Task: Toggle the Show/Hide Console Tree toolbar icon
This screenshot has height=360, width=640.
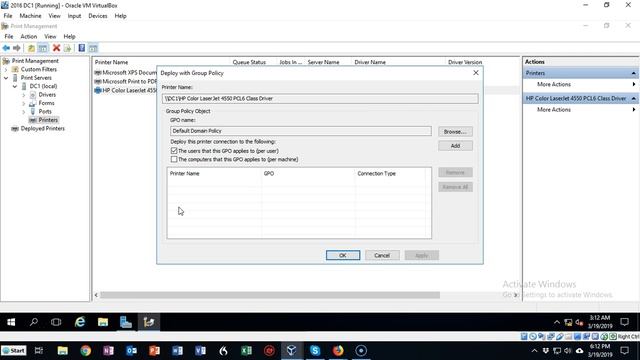Action: (43, 48)
